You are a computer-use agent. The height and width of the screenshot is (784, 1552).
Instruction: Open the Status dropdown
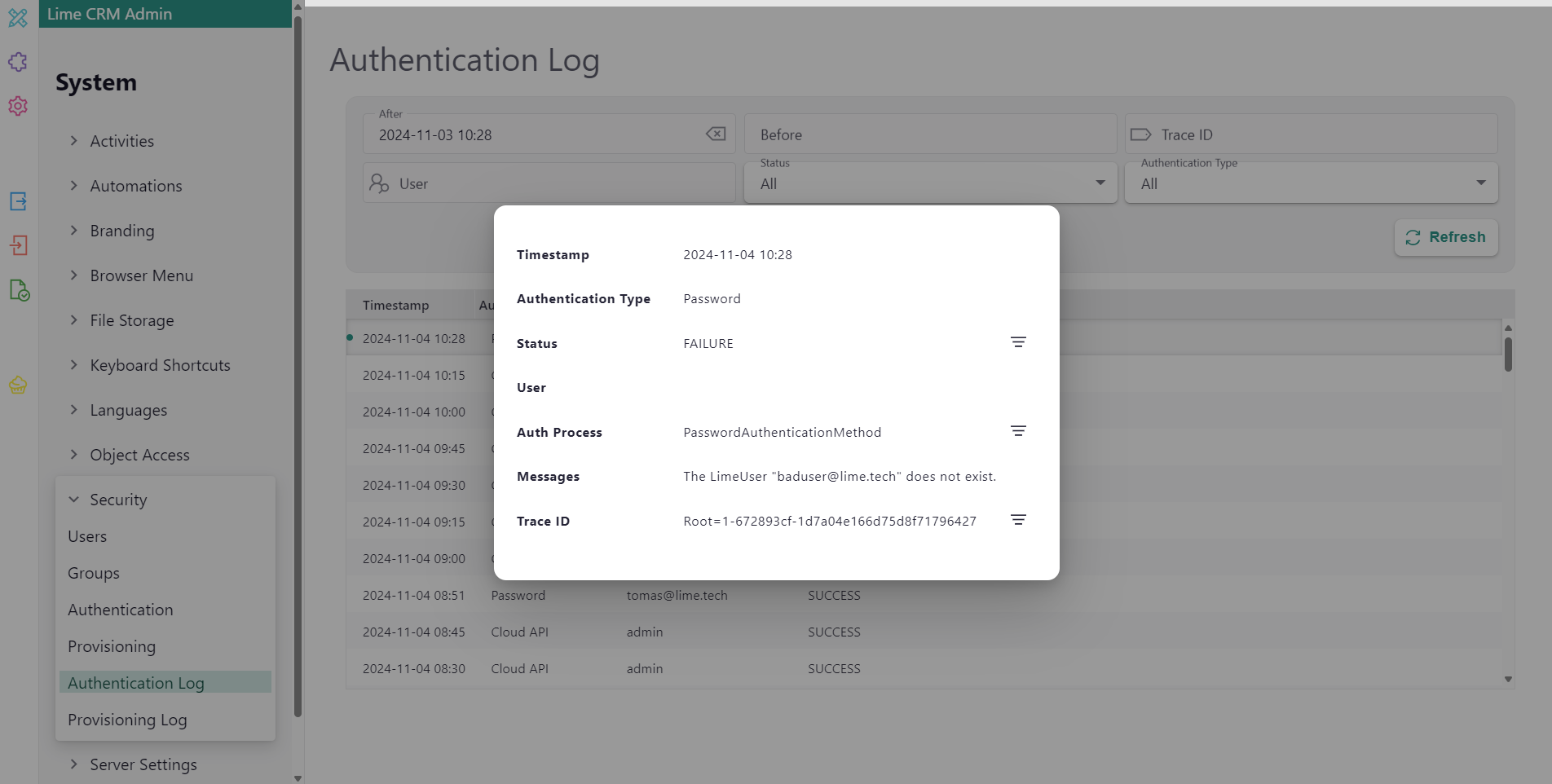coord(929,183)
